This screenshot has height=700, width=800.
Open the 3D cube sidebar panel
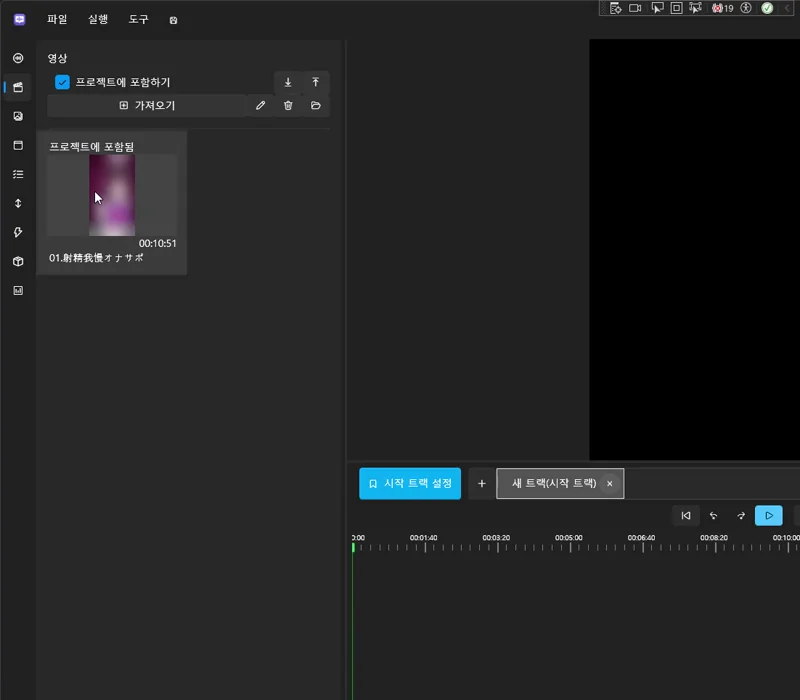point(18,261)
